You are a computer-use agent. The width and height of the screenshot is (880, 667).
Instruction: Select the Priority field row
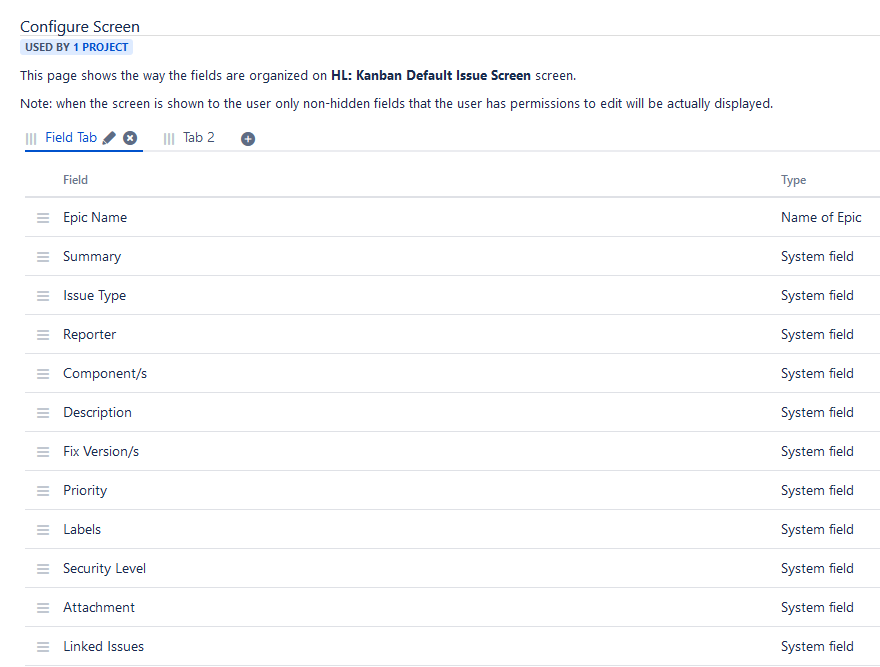click(85, 490)
